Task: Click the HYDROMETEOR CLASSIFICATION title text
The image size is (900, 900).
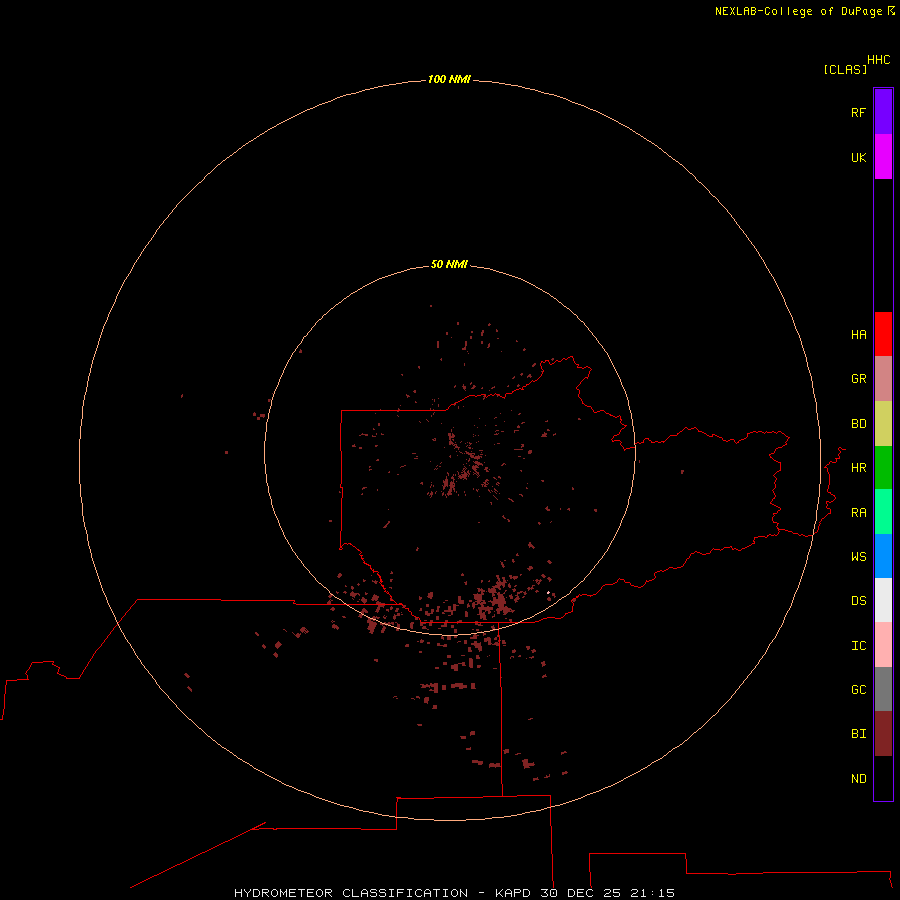Action: point(351,893)
